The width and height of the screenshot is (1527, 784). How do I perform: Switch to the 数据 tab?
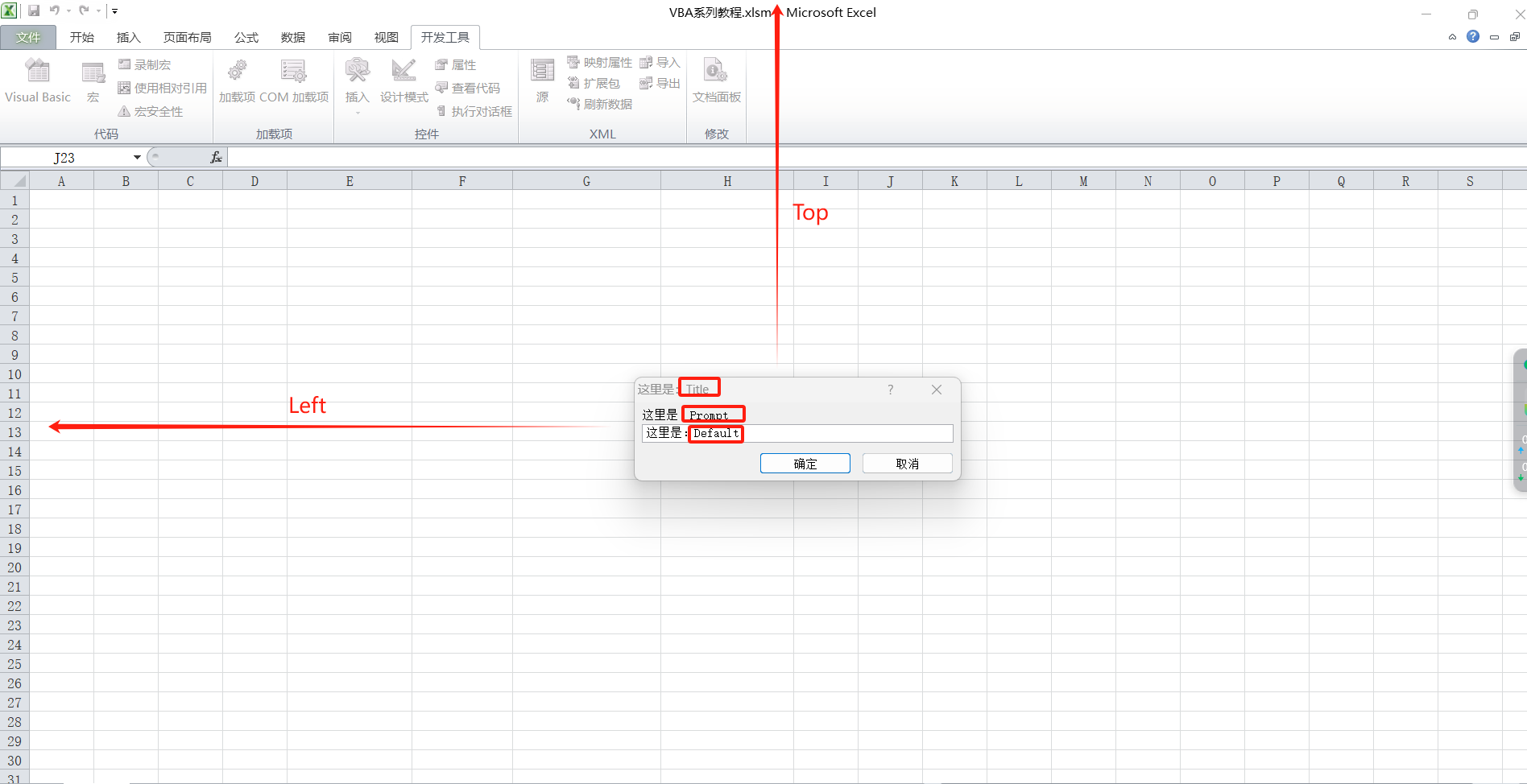pyautogui.click(x=293, y=37)
